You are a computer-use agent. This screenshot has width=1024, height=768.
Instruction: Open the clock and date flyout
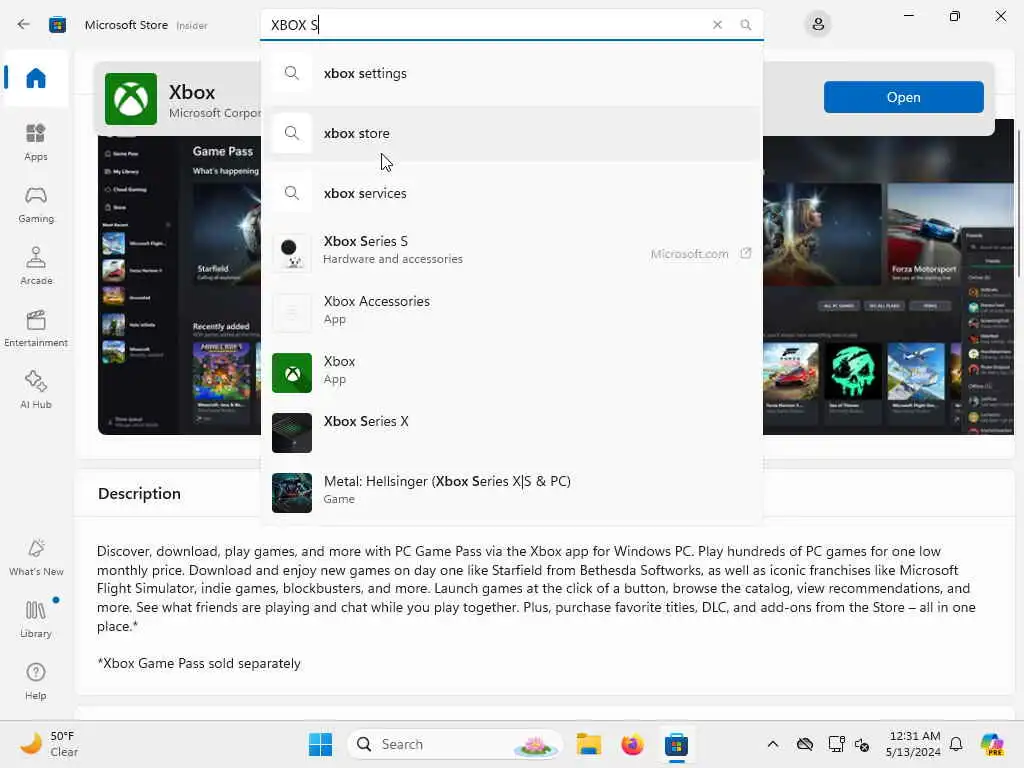click(x=913, y=744)
